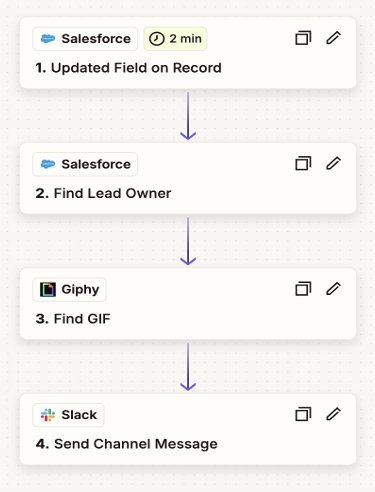
Task: Open the Updated Field on Record step title
Action: [128, 68]
